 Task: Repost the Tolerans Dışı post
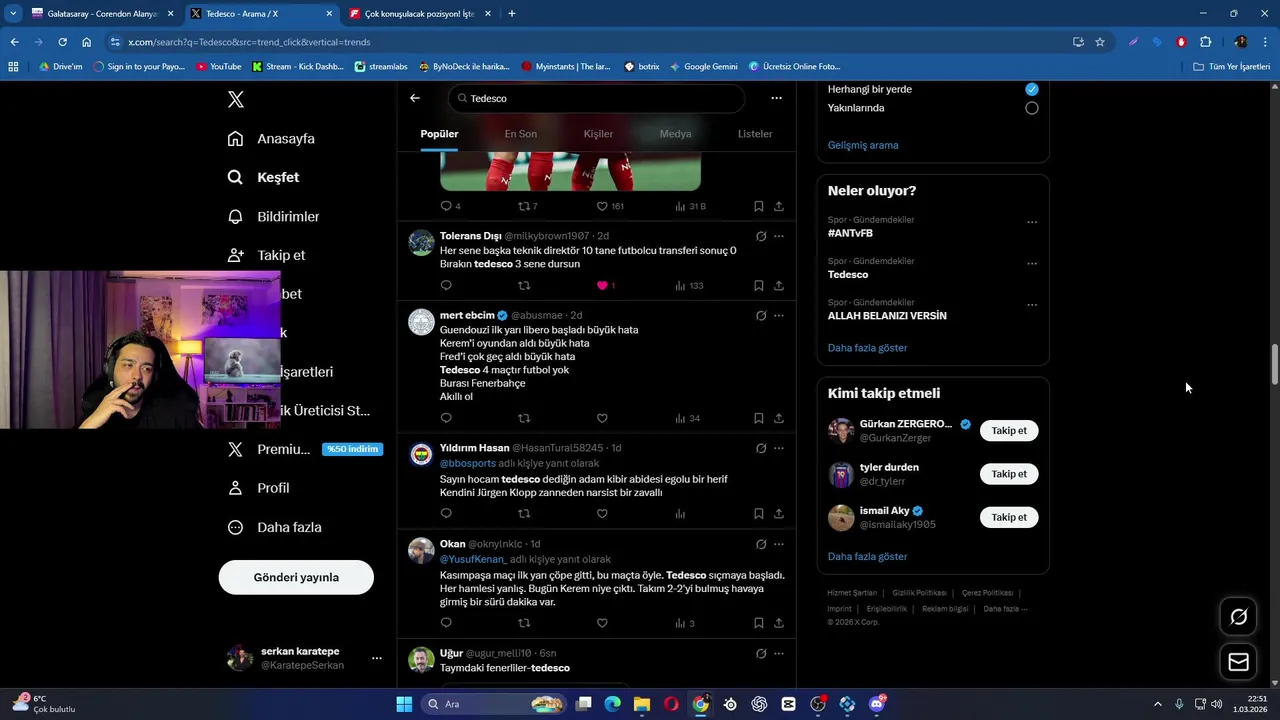(524, 286)
